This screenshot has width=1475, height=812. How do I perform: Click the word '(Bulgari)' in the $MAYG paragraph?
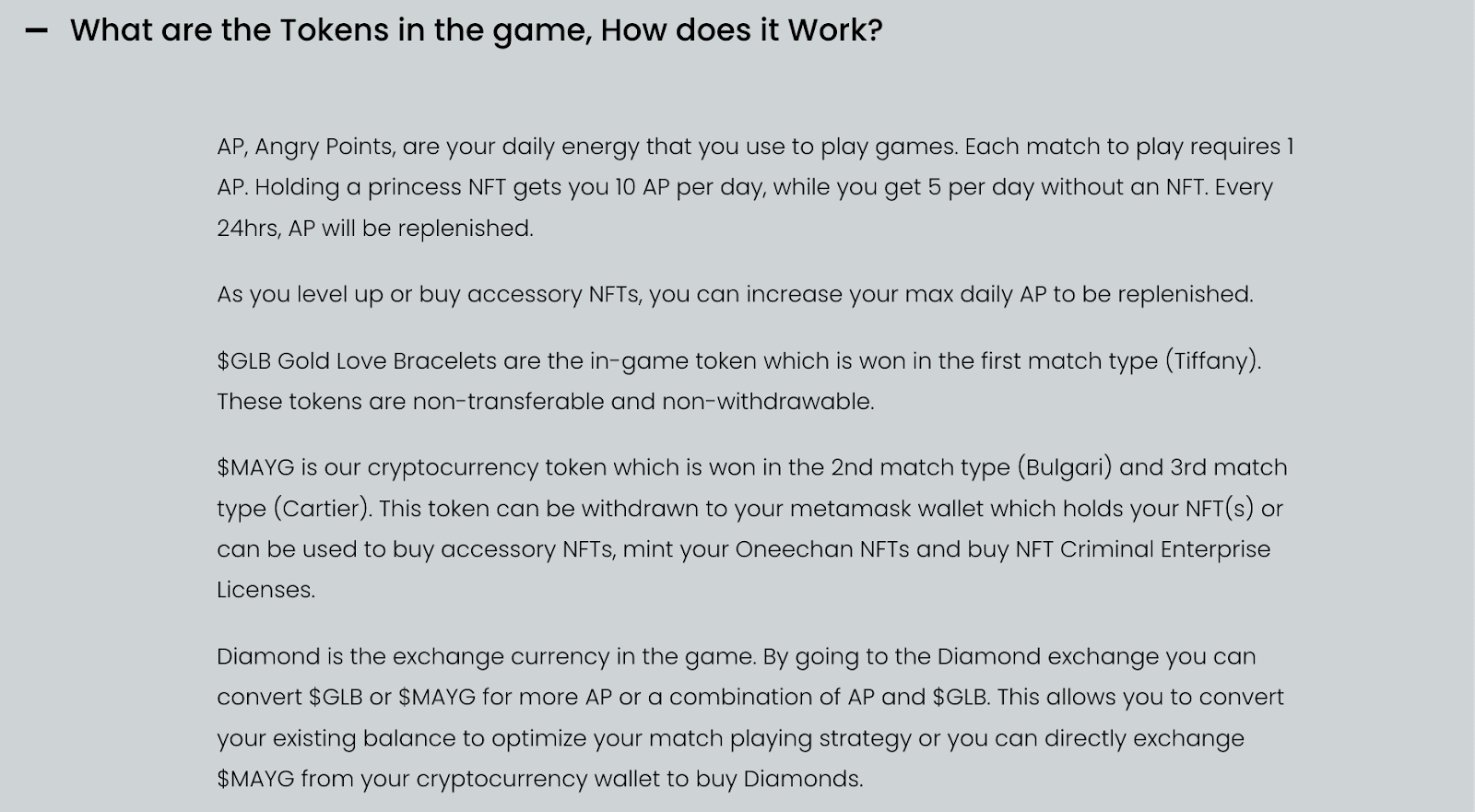(1065, 468)
